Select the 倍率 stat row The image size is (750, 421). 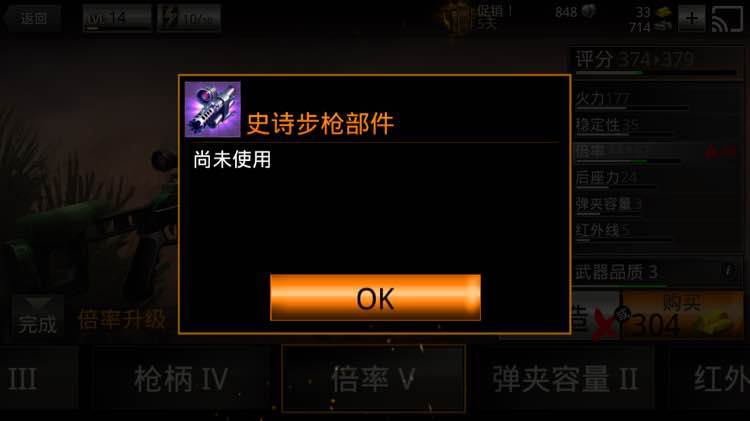click(x=656, y=153)
